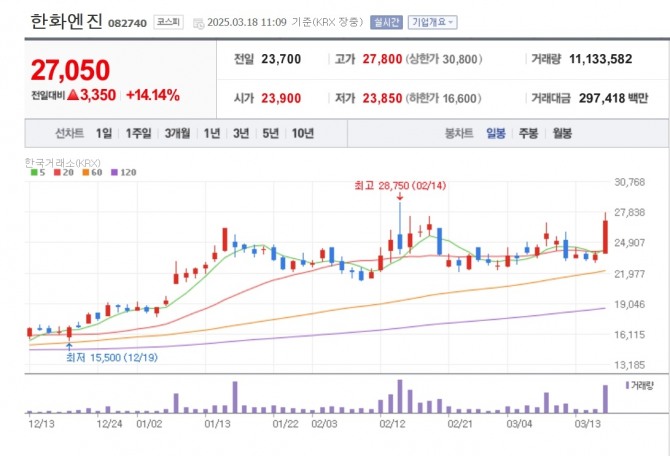Click the purple 120-day moving average swatch
670x456 pixels.
[114, 172]
